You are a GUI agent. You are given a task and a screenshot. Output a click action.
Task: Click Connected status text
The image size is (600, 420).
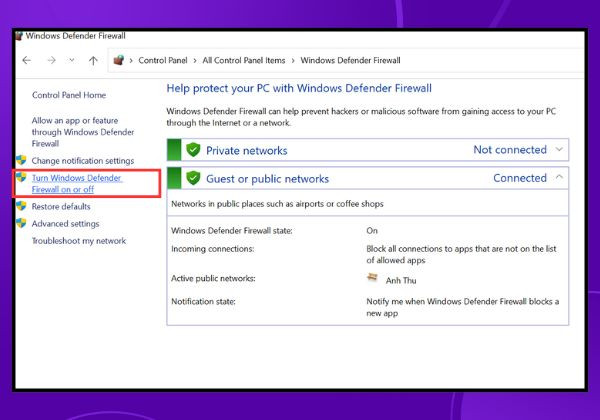pos(520,178)
